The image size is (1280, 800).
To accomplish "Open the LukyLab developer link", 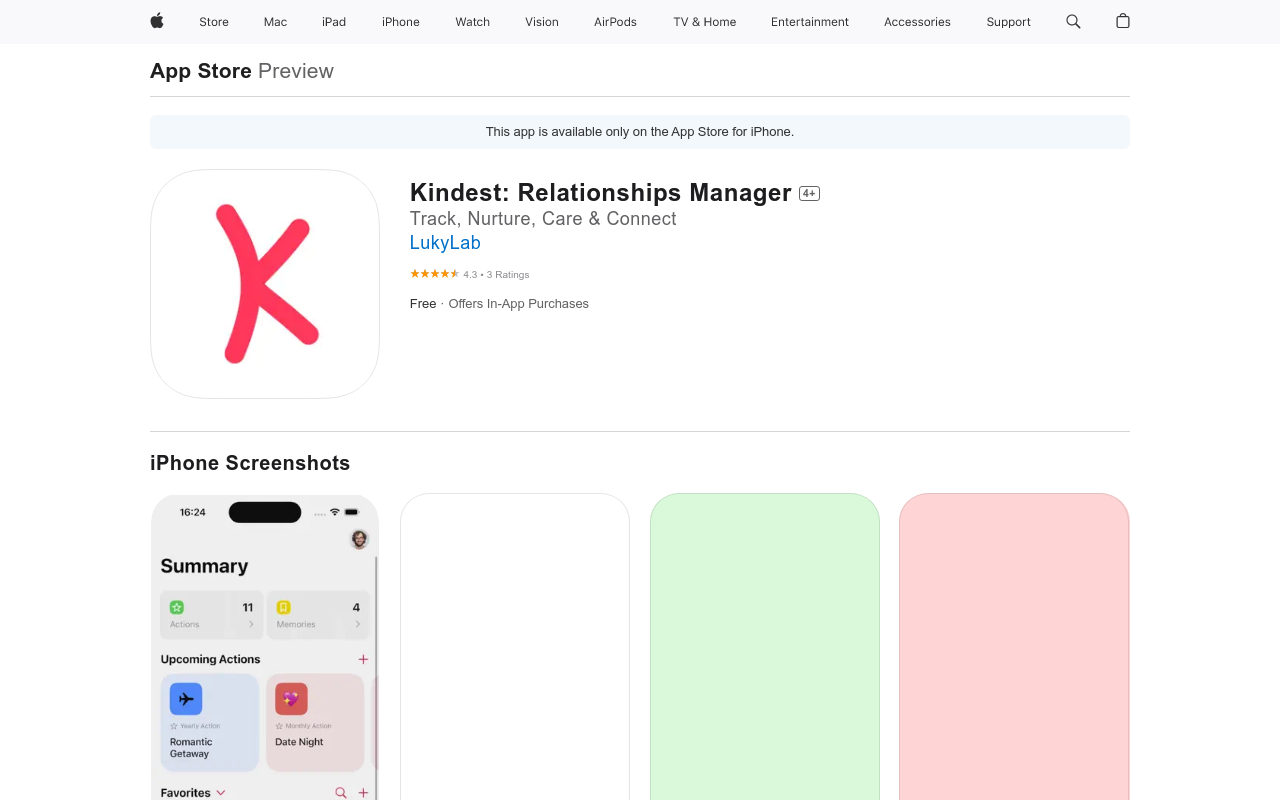I will pos(445,243).
